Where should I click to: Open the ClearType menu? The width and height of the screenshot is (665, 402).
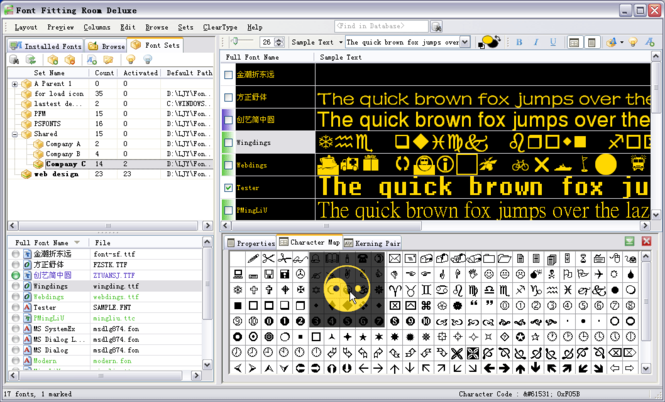(219, 27)
